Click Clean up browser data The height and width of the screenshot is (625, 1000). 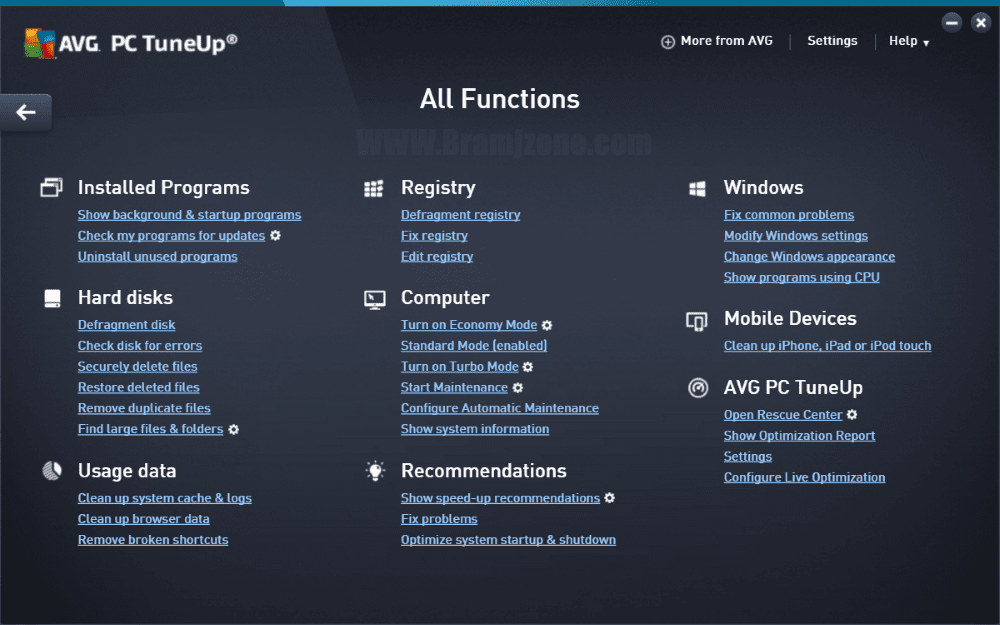pyautogui.click(x=143, y=519)
